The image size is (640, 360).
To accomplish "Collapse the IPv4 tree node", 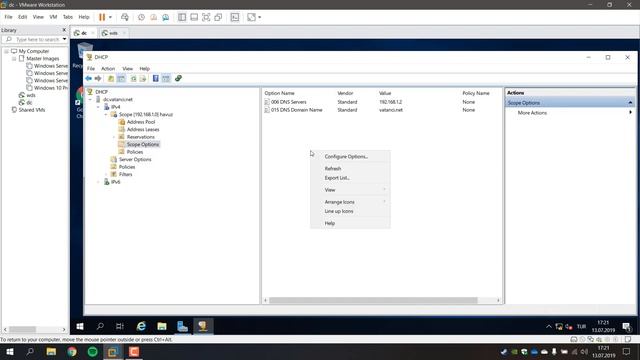I will pos(98,107).
